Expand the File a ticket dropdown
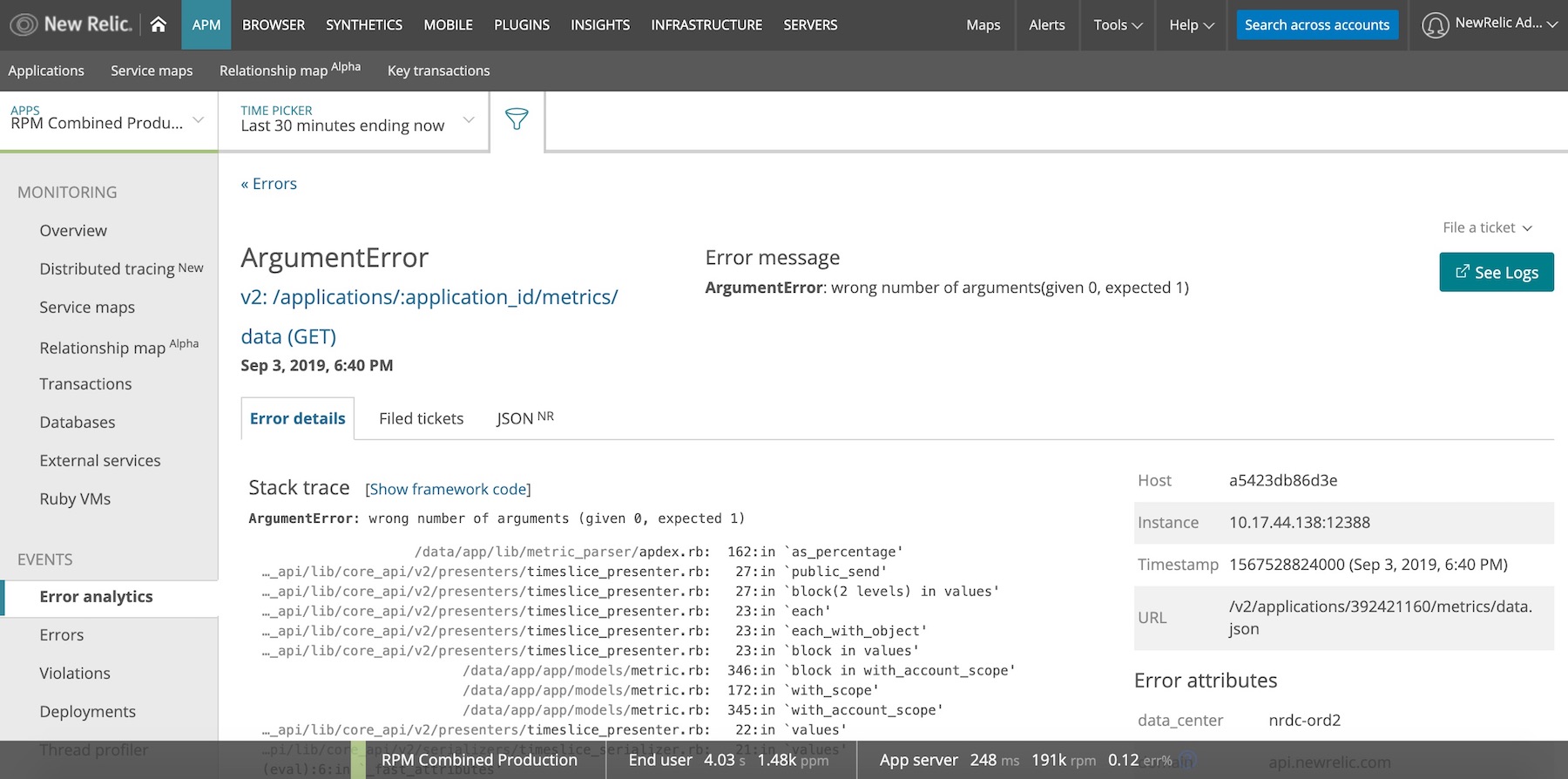 1487,227
